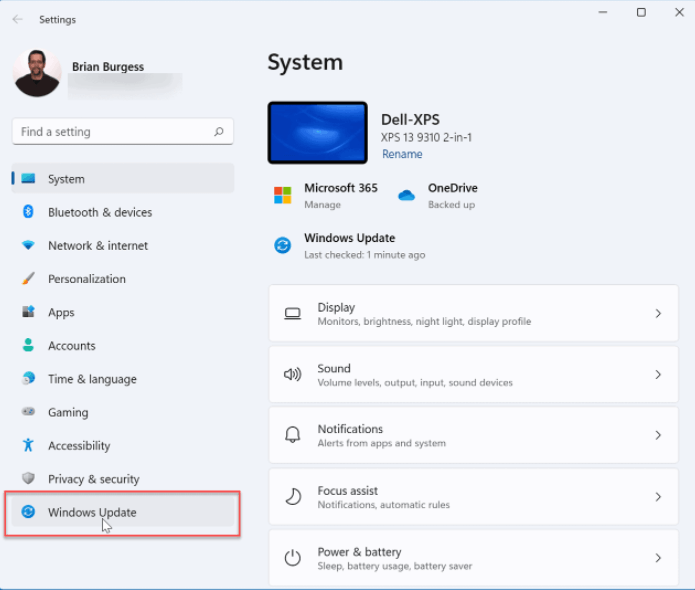Click the System monitor icon in sidebar
Image resolution: width=695 pixels, height=590 pixels.
(28, 178)
